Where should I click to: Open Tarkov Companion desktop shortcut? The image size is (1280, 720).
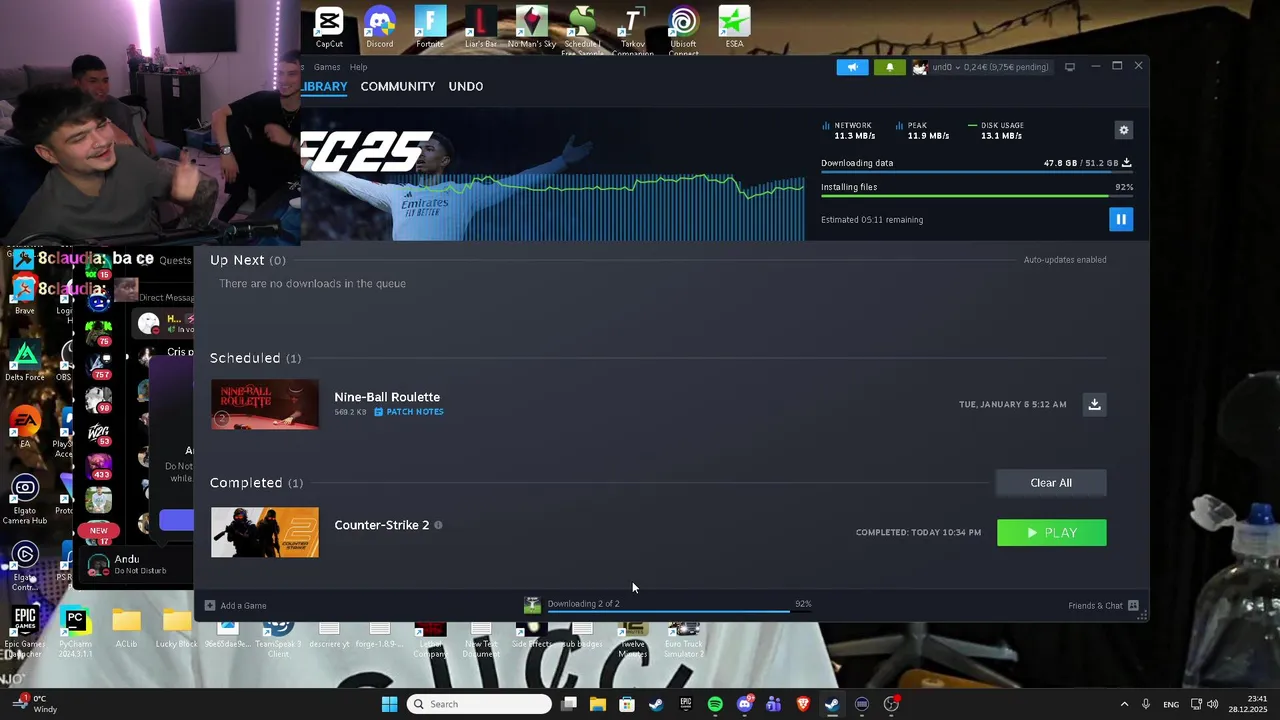(633, 30)
